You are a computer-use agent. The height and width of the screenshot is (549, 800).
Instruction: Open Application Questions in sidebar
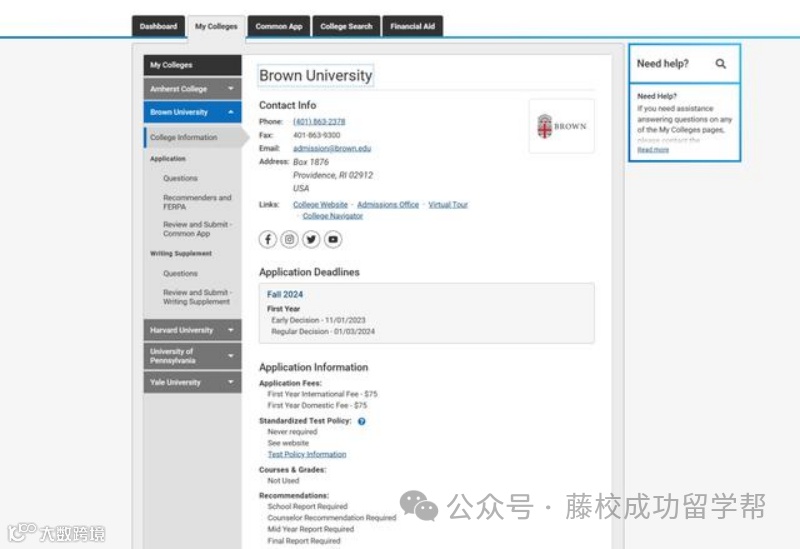(x=180, y=178)
